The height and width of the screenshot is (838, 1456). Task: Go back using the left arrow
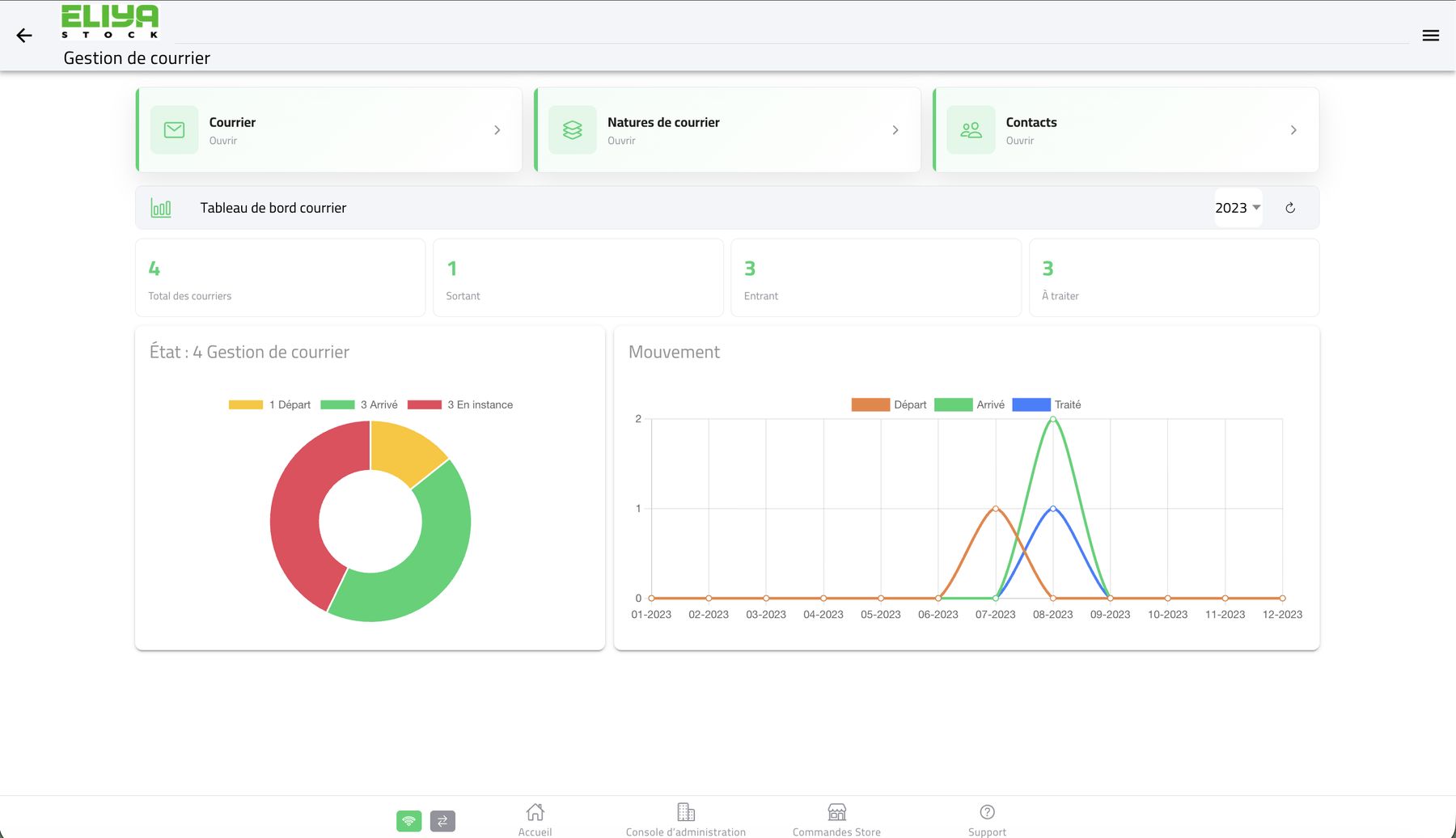point(24,36)
